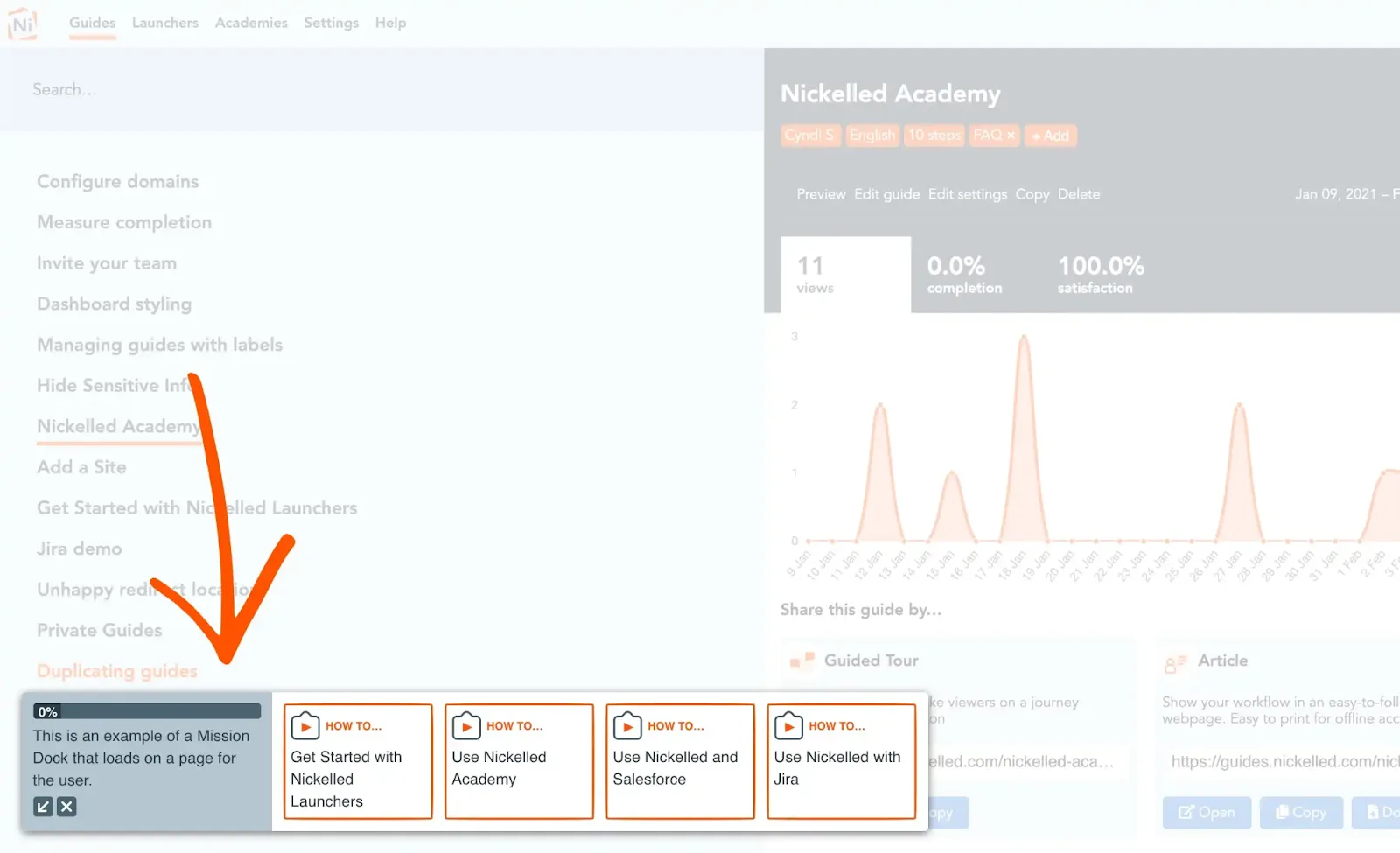
Task: Click the Nickelled logo icon
Action: [x=23, y=24]
